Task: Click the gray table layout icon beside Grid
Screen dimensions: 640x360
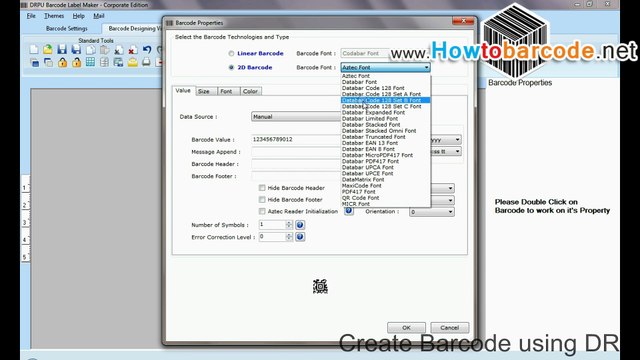Action: pos(104,62)
